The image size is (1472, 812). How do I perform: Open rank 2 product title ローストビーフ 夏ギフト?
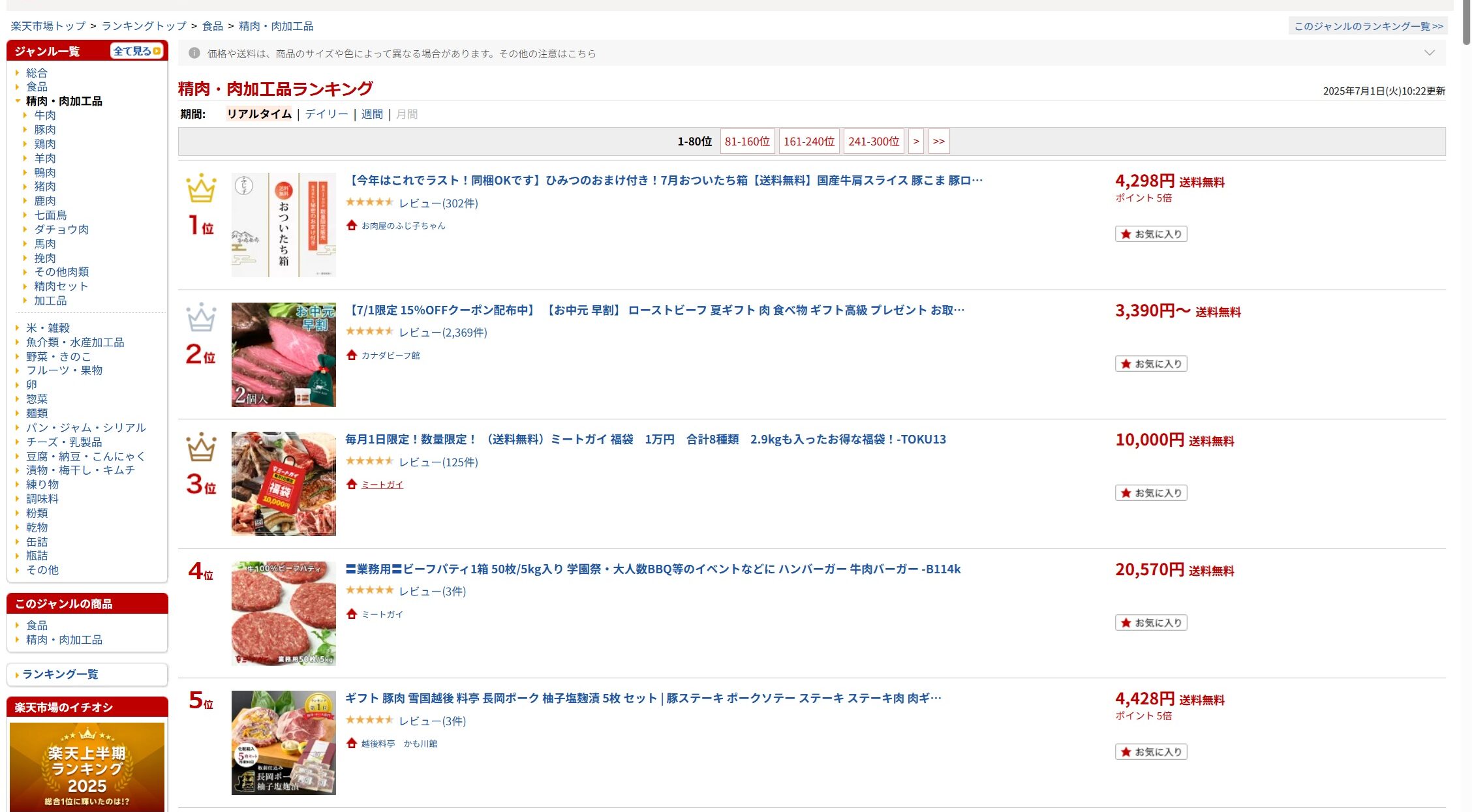pyautogui.click(x=654, y=310)
